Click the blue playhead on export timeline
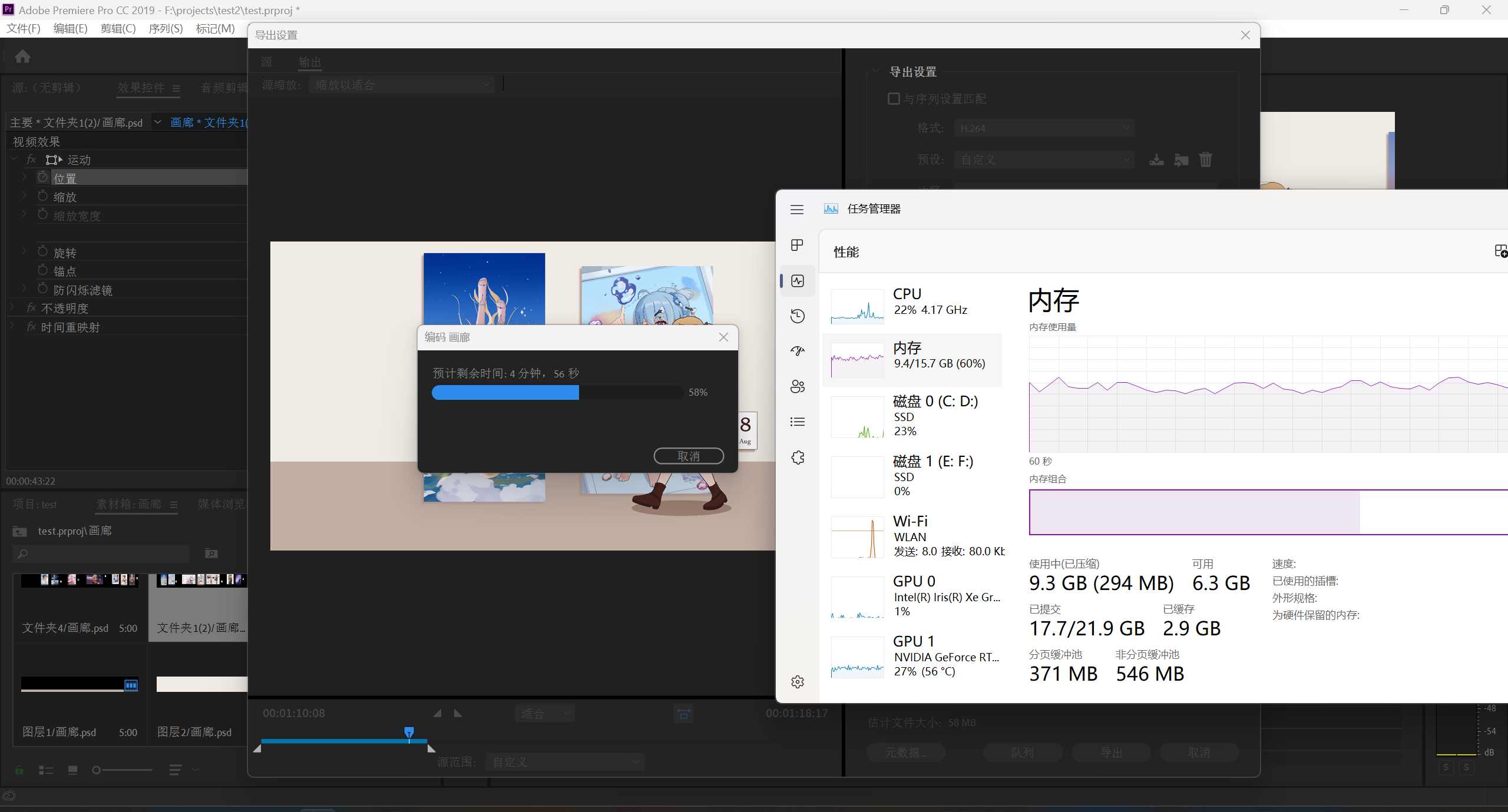Viewport: 1508px width, 812px height. pyautogui.click(x=409, y=732)
